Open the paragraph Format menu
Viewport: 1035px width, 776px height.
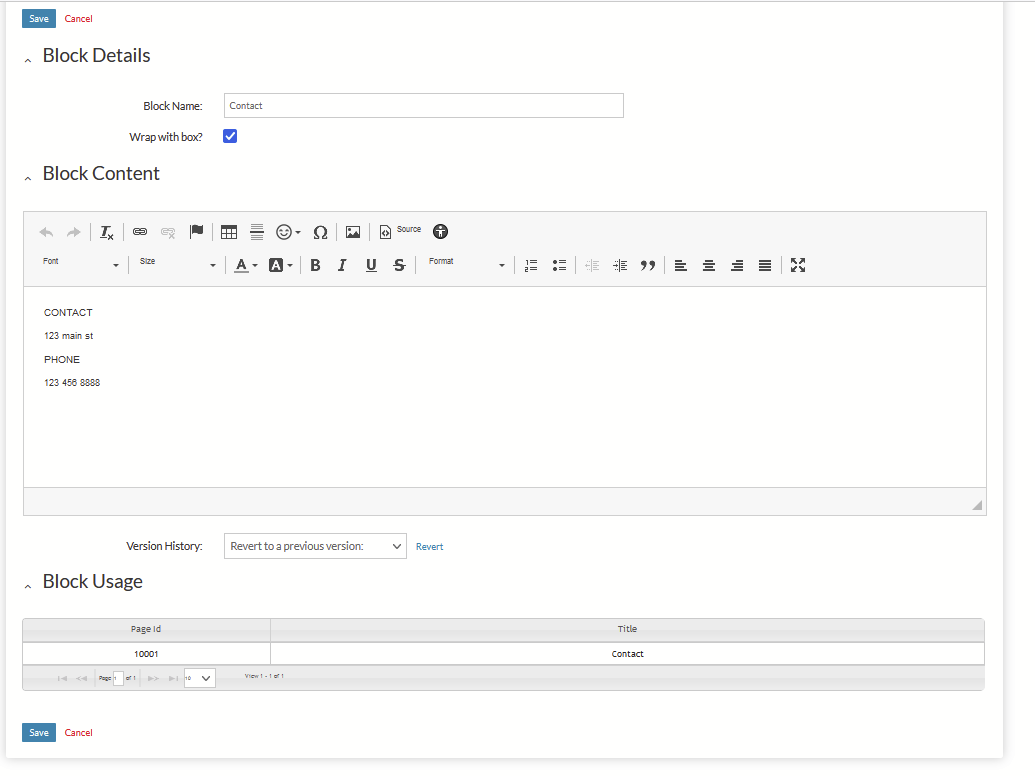point(467,265)
